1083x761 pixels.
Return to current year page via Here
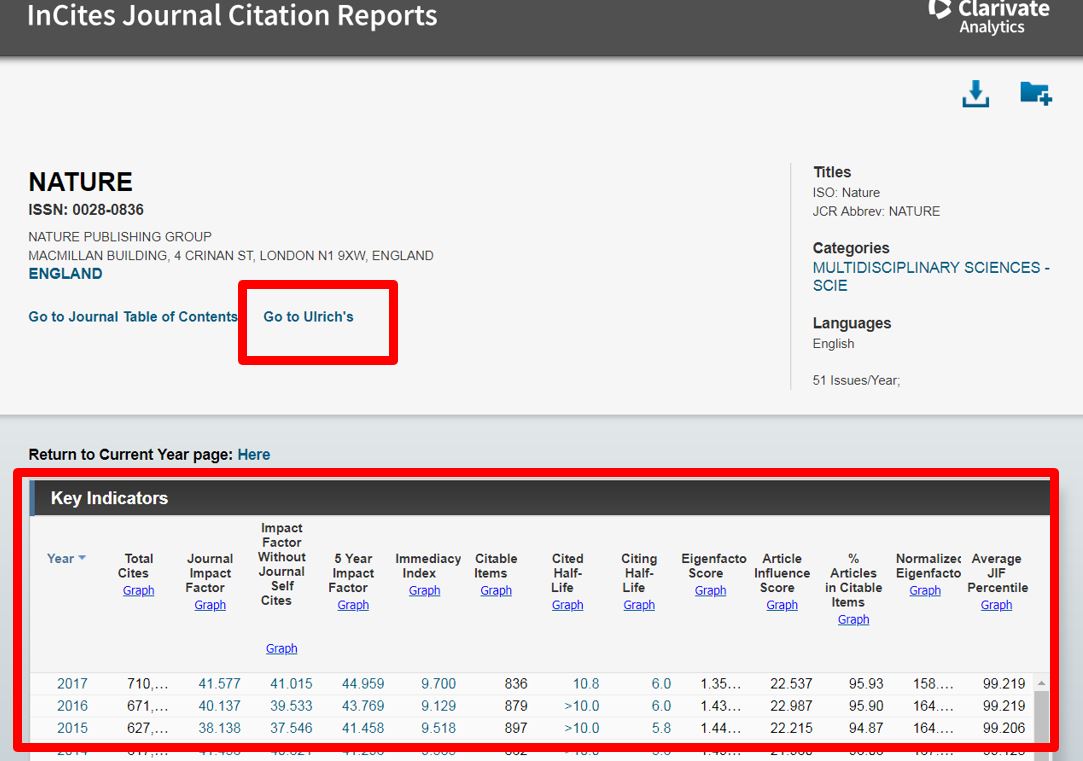pos(253,454)
